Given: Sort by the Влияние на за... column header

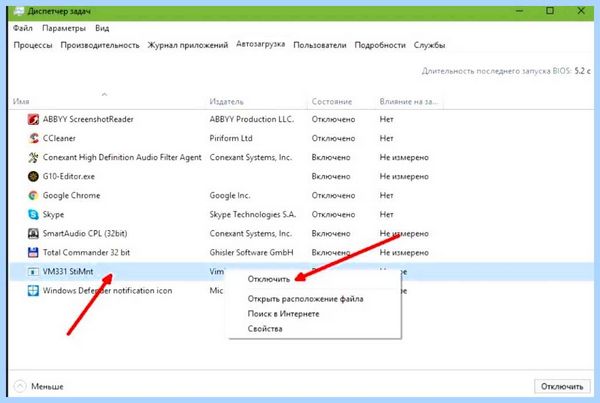Looking at the screenshot, I should point(409,101).
